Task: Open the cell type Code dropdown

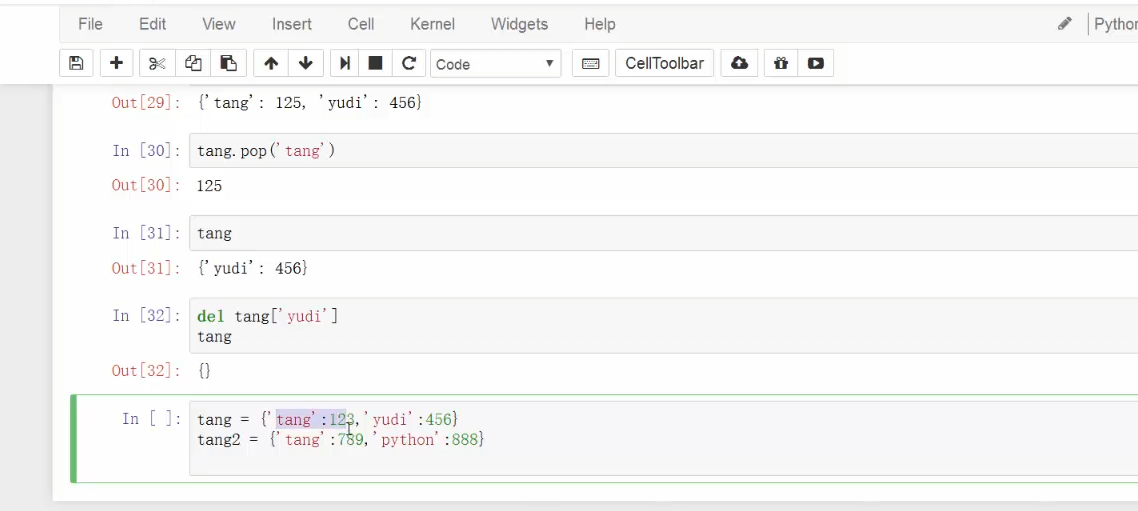Action: [x=495, y=64]
